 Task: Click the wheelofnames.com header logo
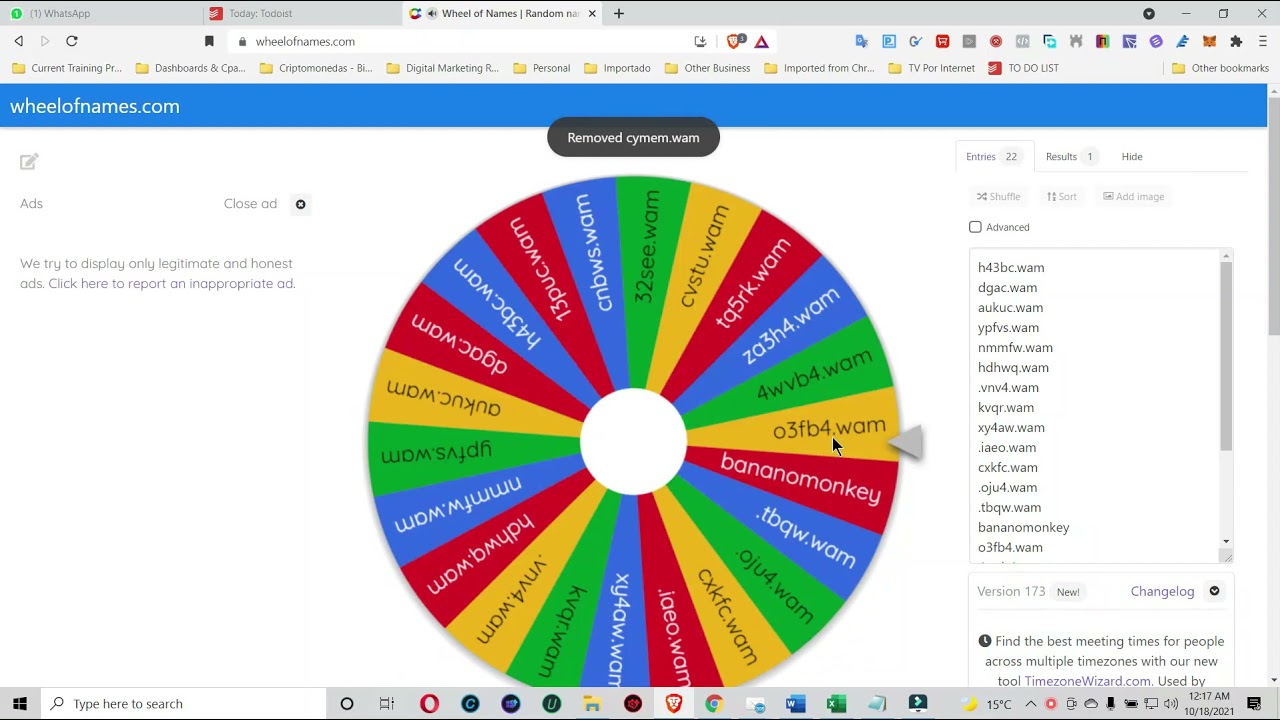pyautogui.click(x=95, y=106)
